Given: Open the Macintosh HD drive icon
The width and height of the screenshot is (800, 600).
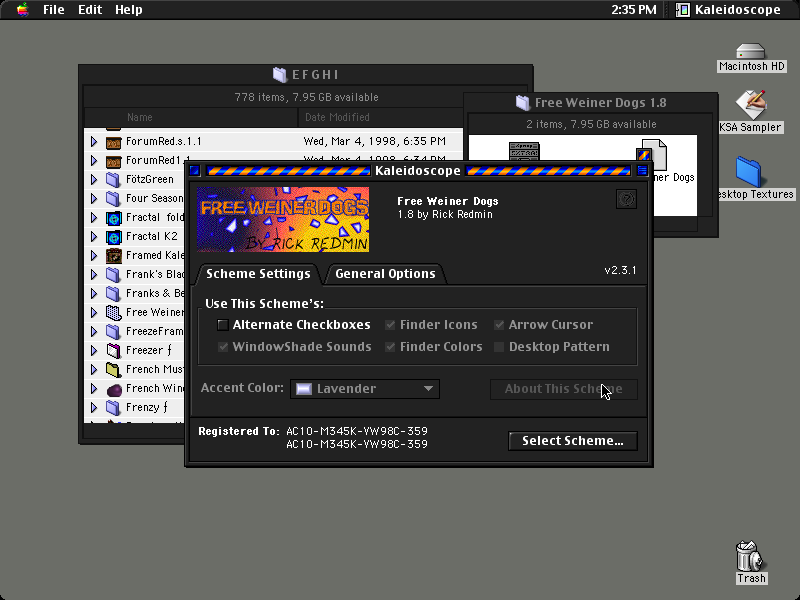Looking at the screenshot, I should coord(751,52).
